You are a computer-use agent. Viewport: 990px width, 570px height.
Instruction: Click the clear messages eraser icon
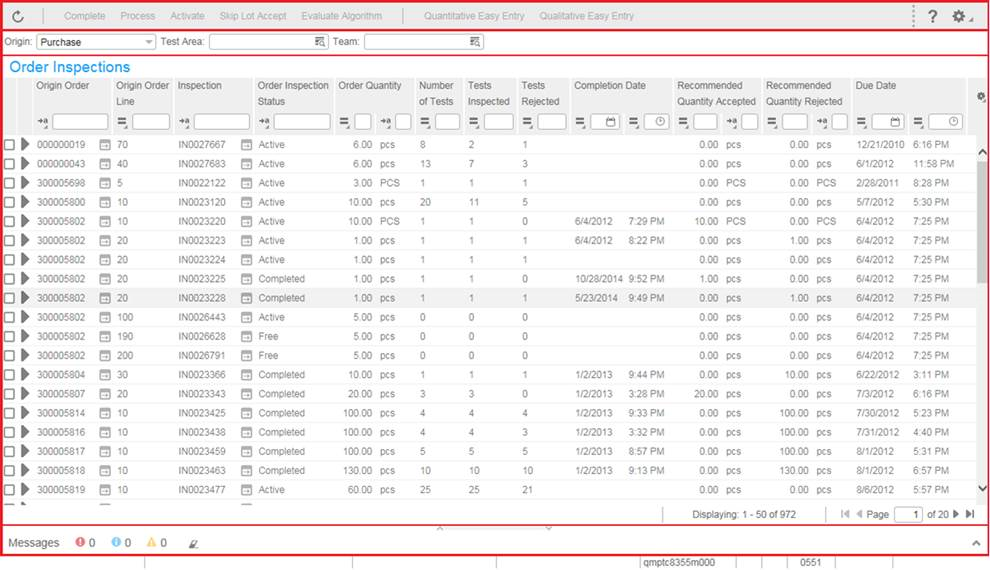coord(193,543)
